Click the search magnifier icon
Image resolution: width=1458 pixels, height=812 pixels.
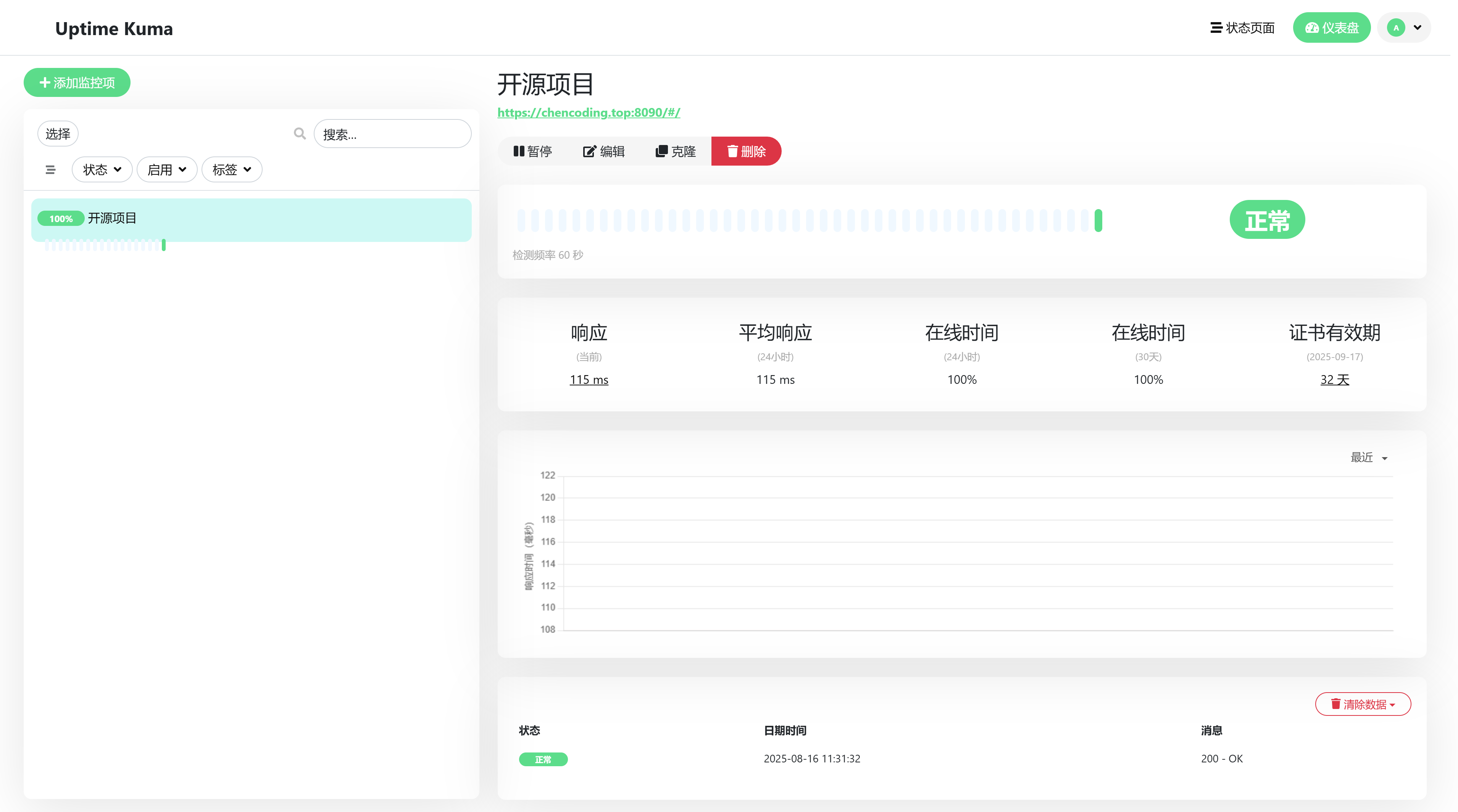[299, 134]
